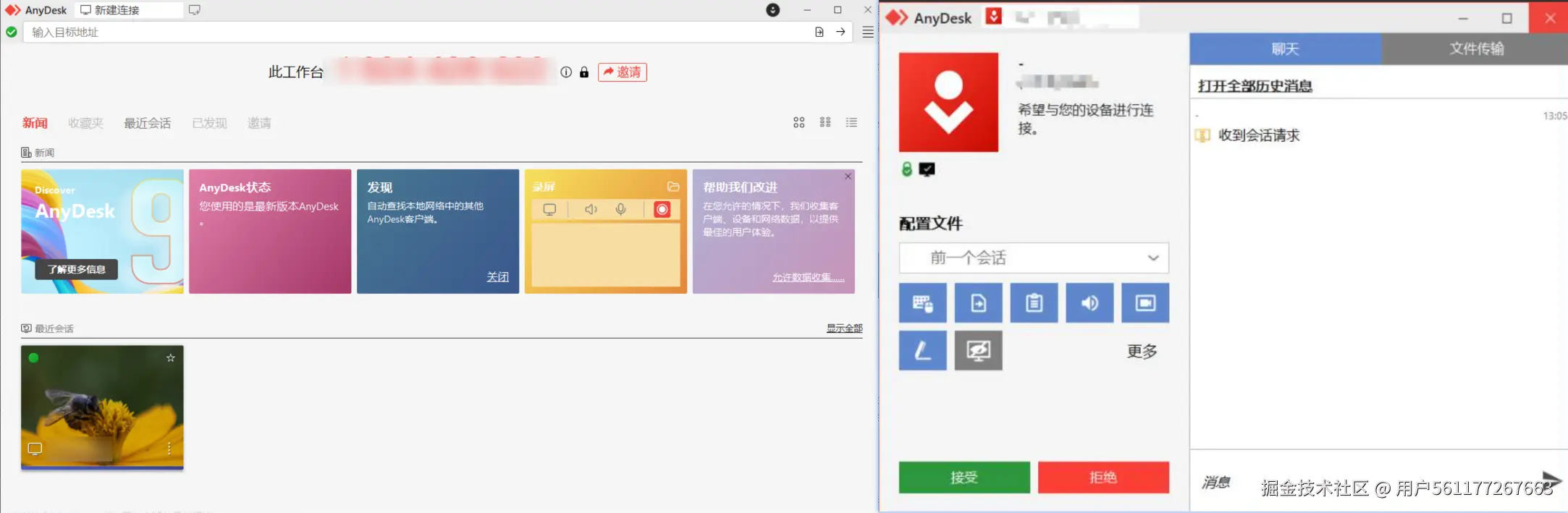Select the 已发现 tab

(x=209, y=123)
